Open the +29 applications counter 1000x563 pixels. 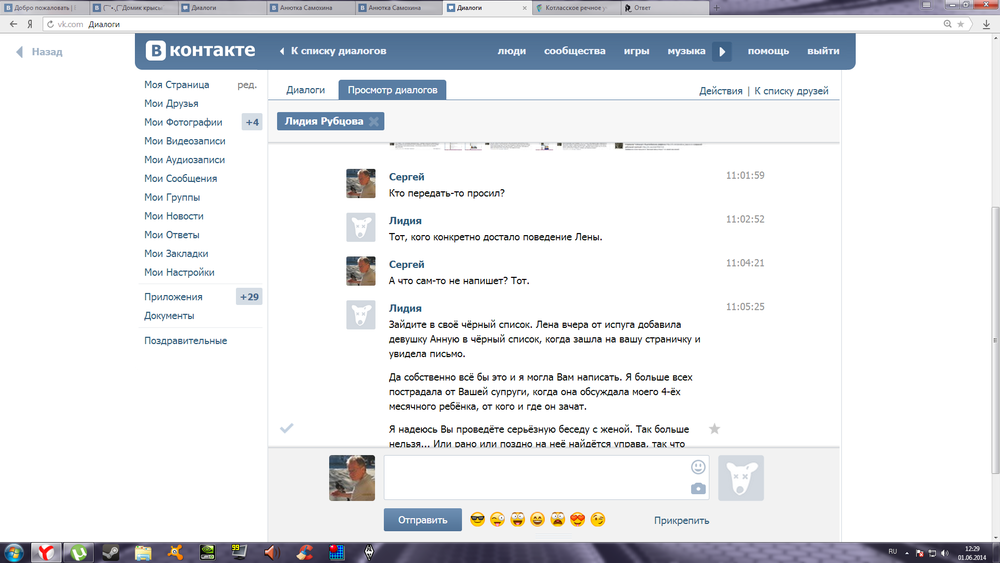[249, 296]
